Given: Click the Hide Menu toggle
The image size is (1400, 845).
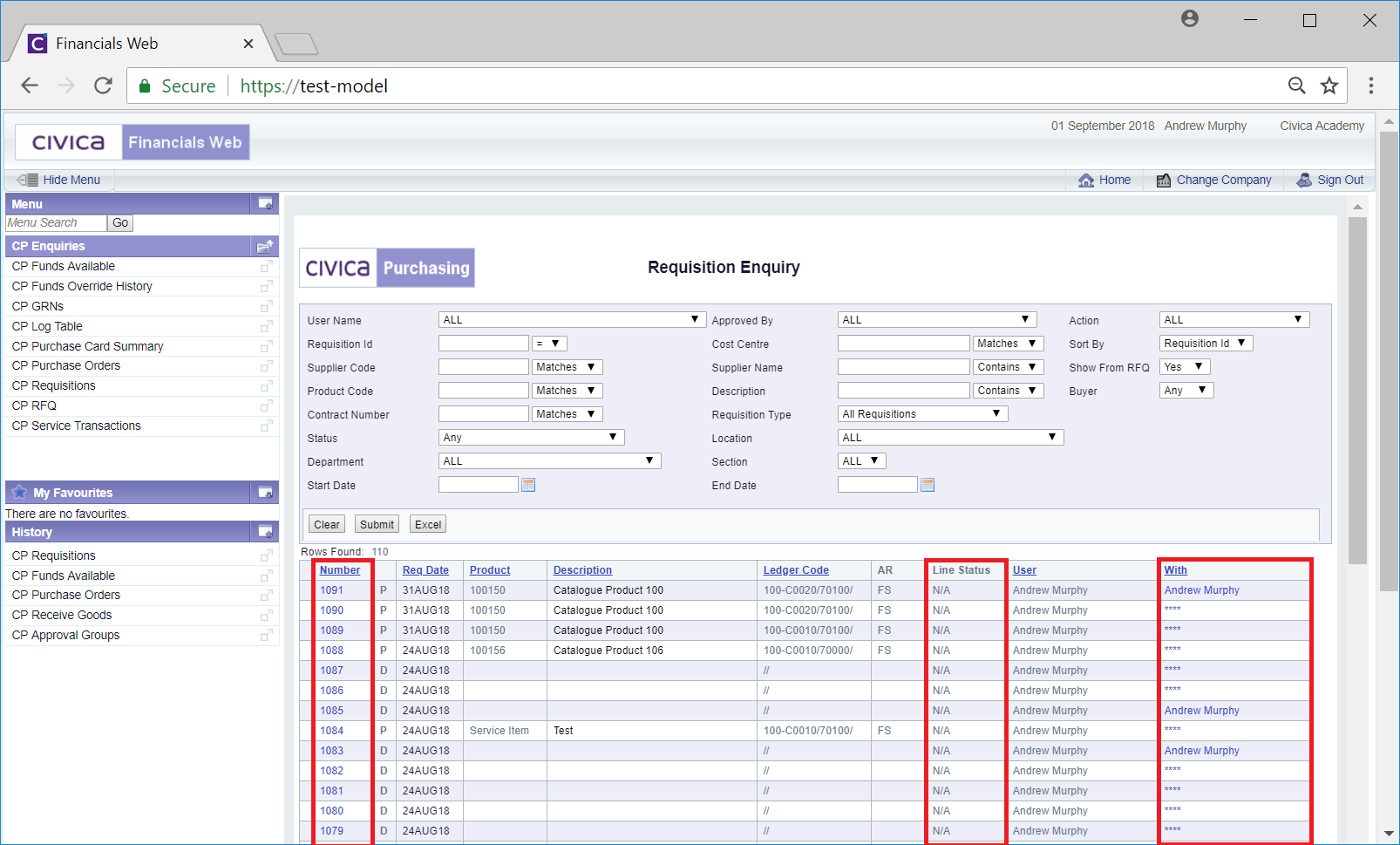Looking at the screenshot, I should coord(59,180).
